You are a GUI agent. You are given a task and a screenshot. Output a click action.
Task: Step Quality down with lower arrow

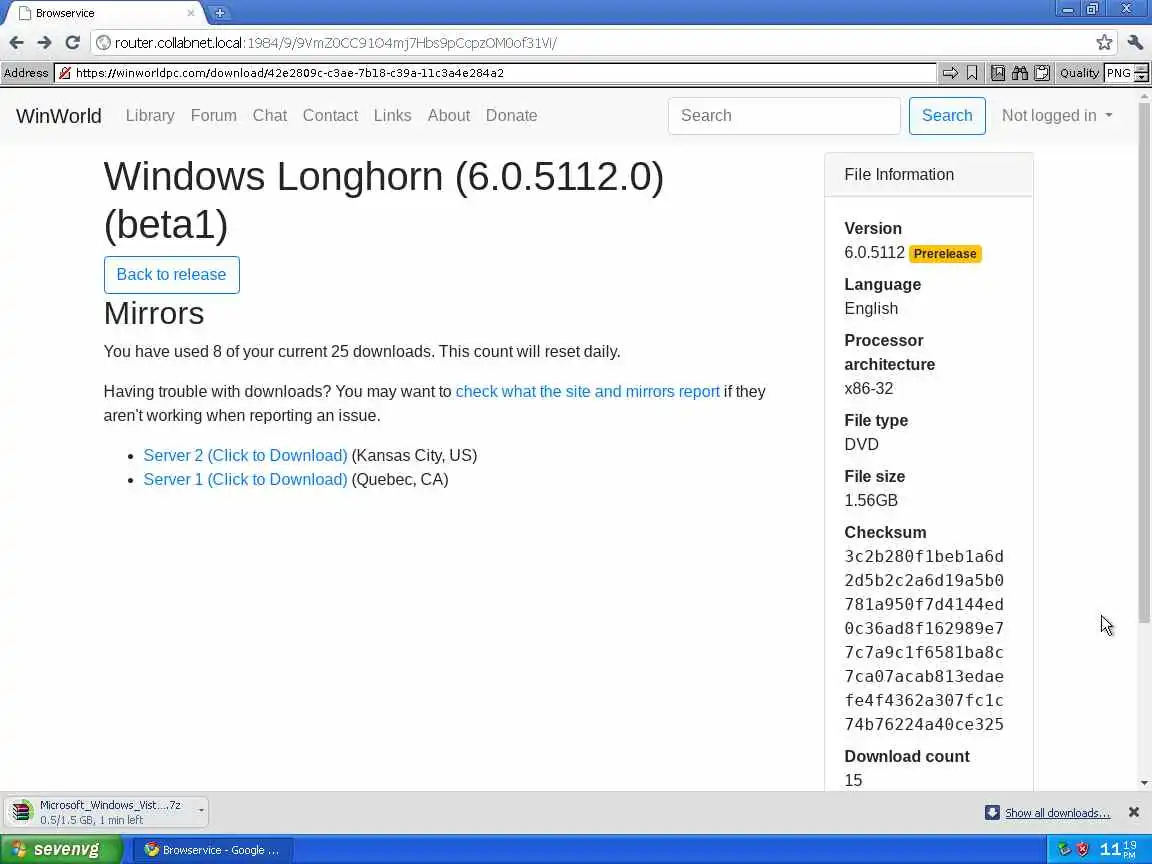[1141, 77]
